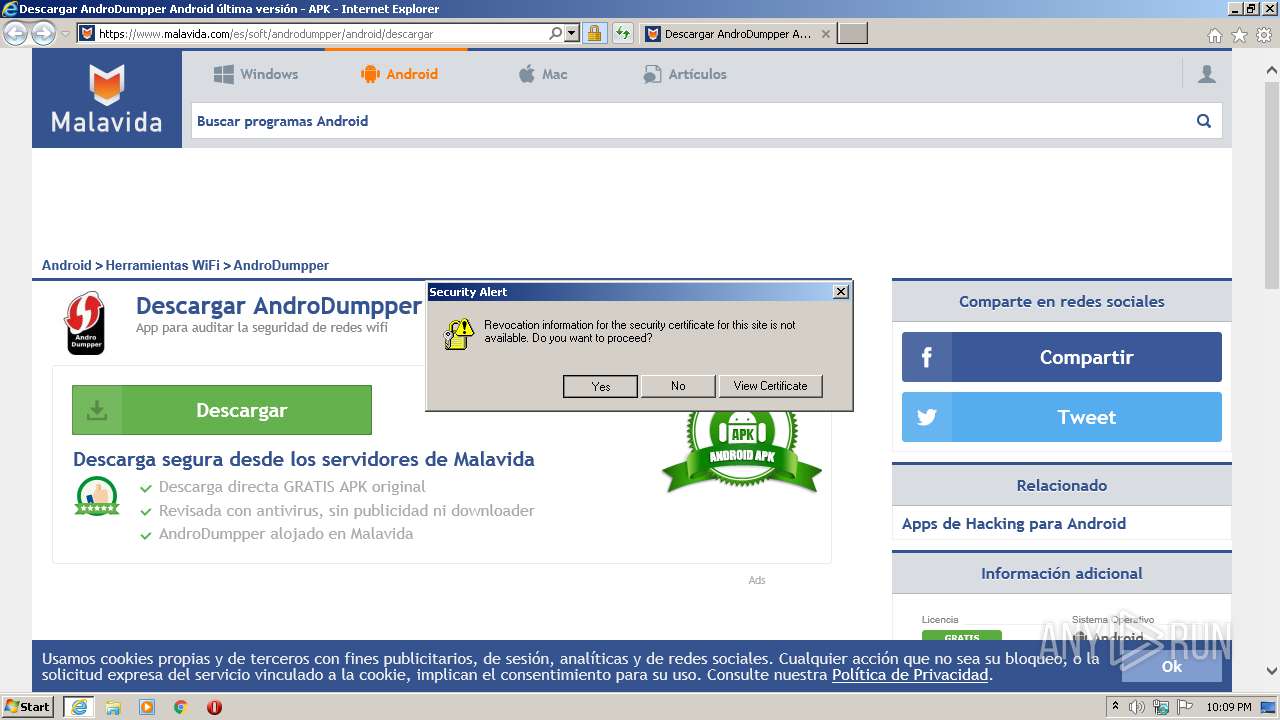The width and height of the screenshot is (1280, 720).
Task: Close the Descargar AndroDumpper tab
Action: pyautogui.click(x=826, y=33)
